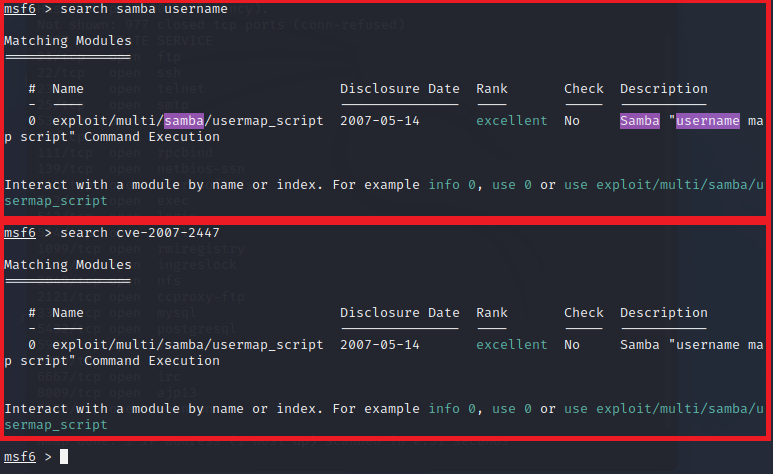This screenshot has width=773, height=474.
Task: Click 'sermap_script' wrapped text in second hint
Action: (x=56, y=425)
